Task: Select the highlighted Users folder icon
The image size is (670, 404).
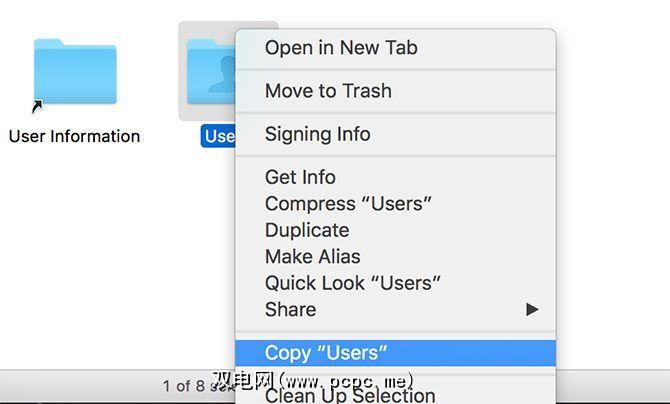Action: [207, 72]
